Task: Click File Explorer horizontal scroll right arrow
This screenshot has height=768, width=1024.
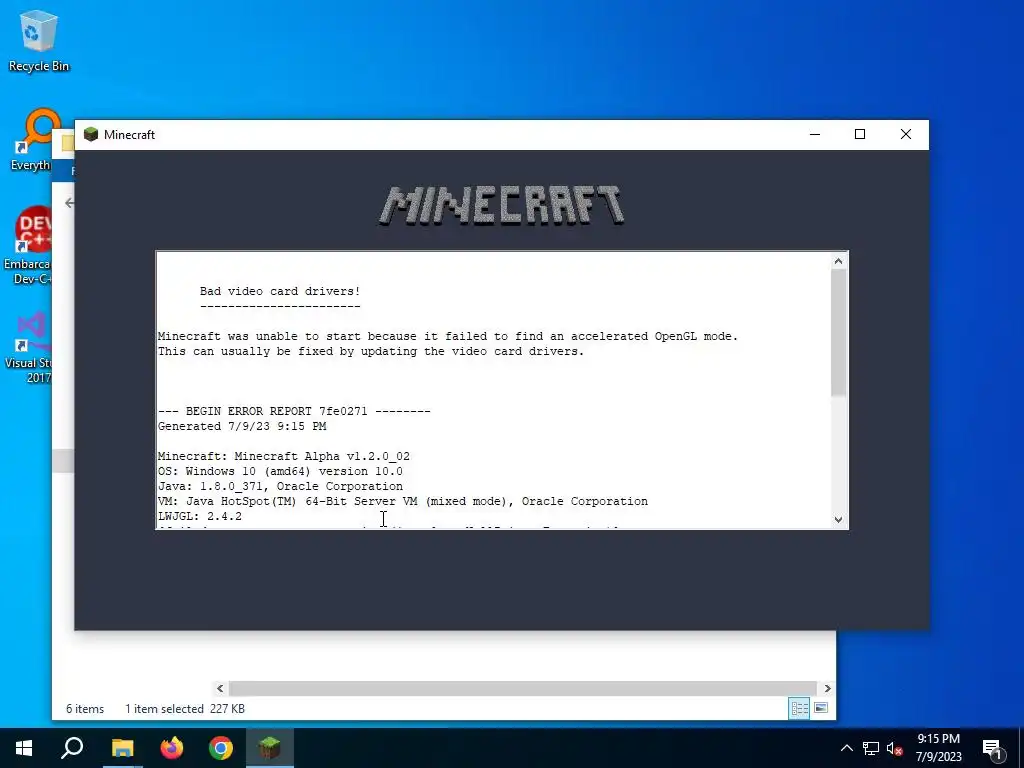Action: tap(827, 688)
